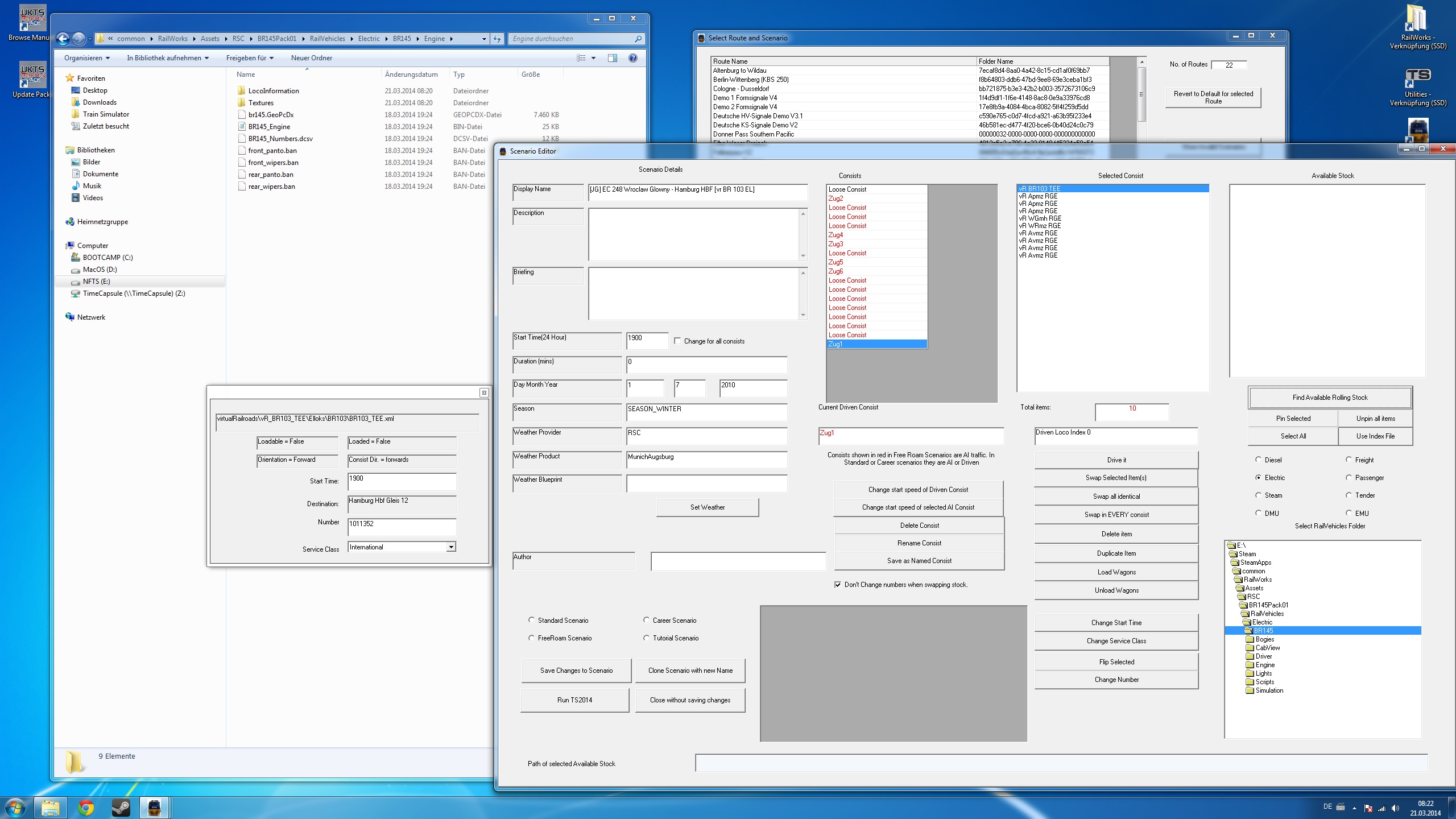Open the RailWorks SSD desktop shortcut
The image size is (1456, 819).
pyautogui.click(x=1418, y=26)
